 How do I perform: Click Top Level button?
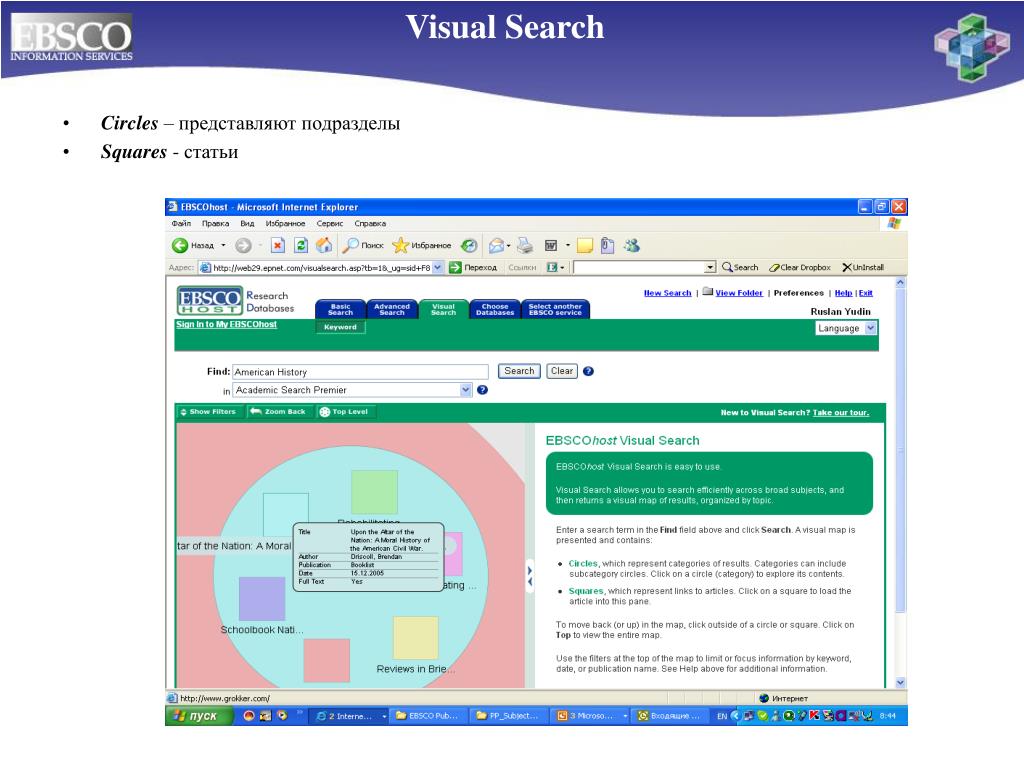coord(344,411)
